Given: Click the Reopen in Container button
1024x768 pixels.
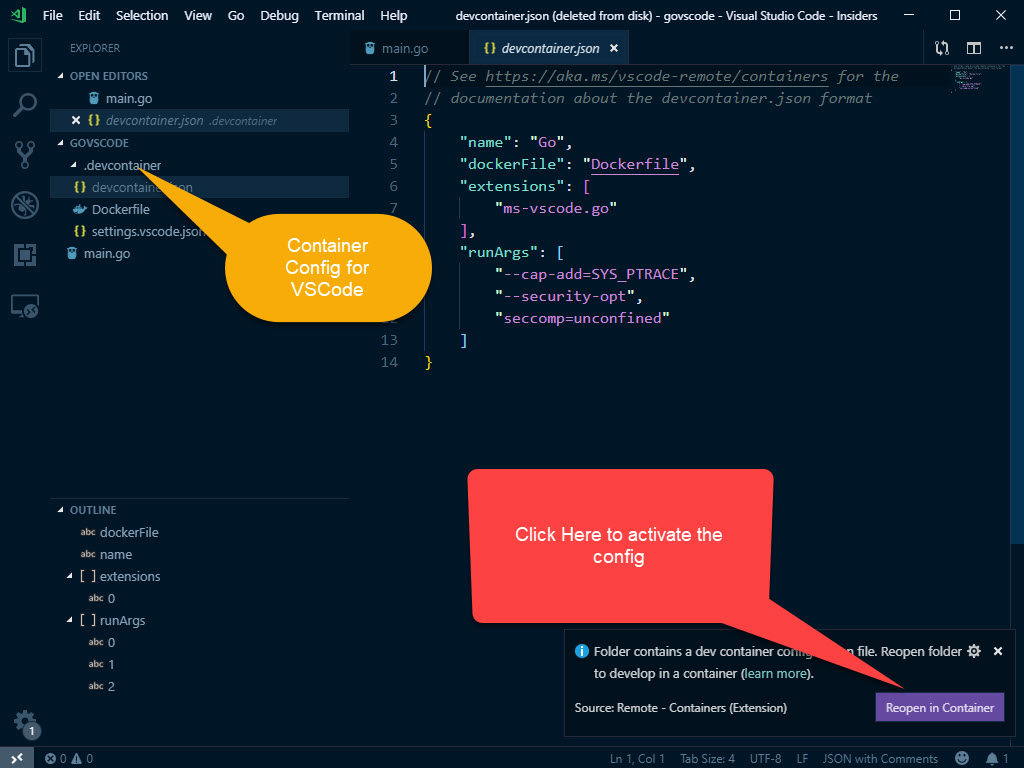Looking at the screenshot, I should click(939, 707).
